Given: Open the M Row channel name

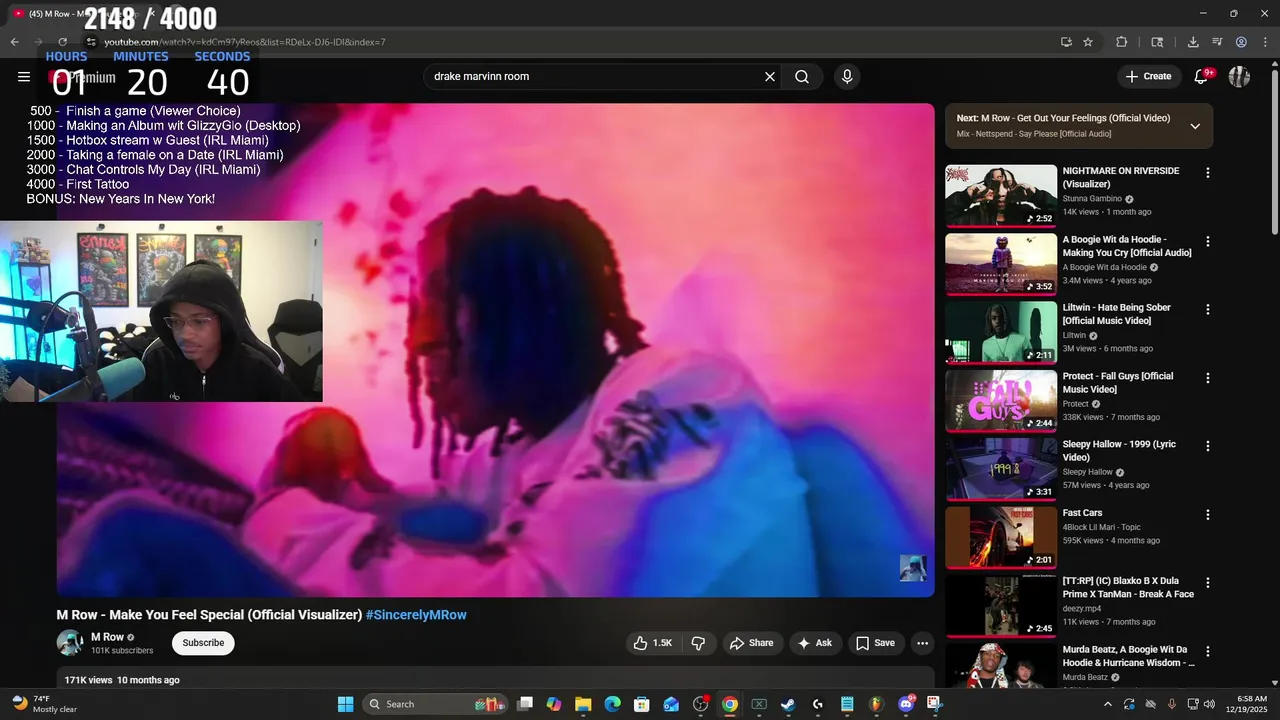Looking at the screenshot, I should point(107,637).
